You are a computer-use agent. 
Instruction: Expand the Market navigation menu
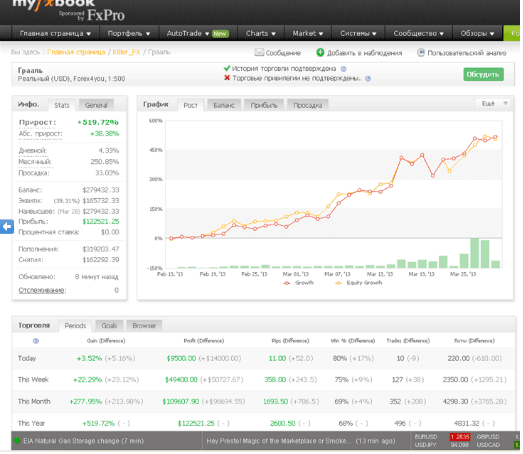[308, 33]
